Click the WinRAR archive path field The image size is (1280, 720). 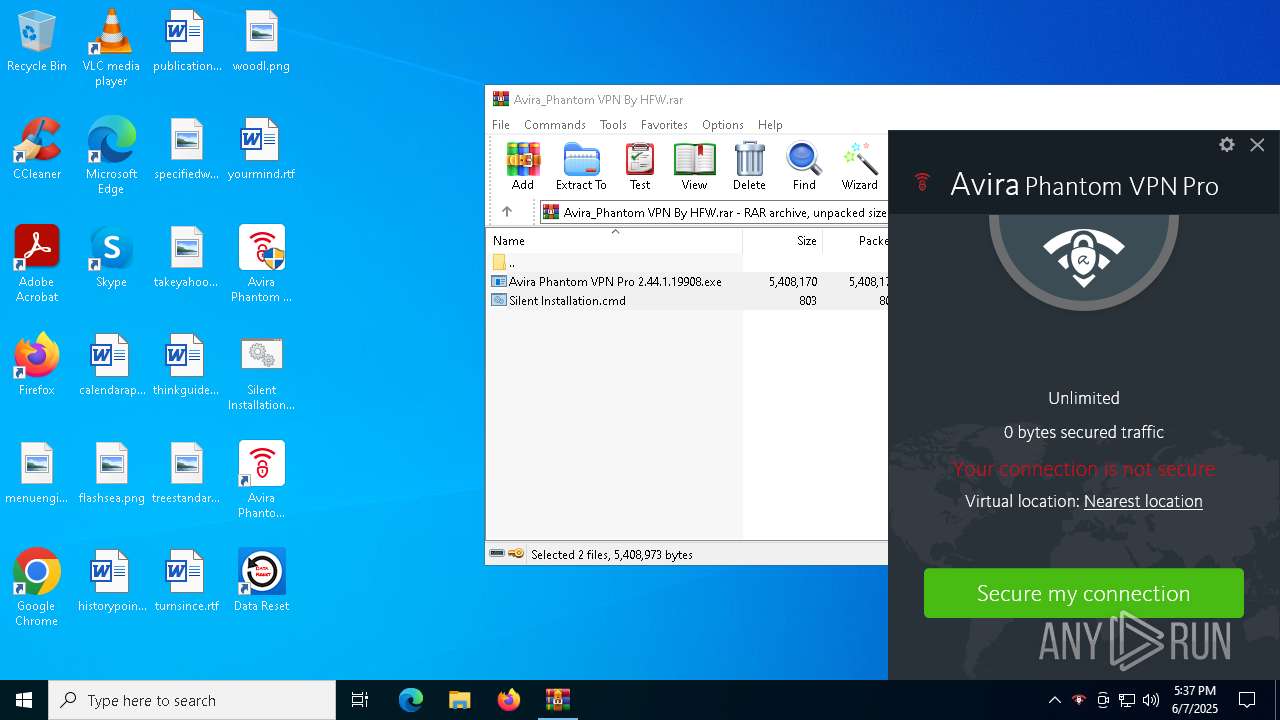(714, 212)
